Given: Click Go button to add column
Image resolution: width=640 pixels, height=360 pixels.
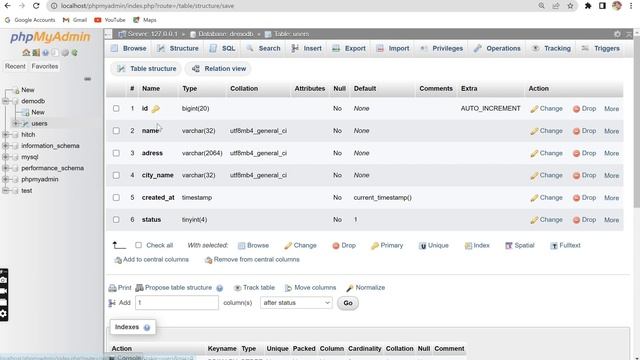Looking at the screenshot, I should [x=348, y=303].
